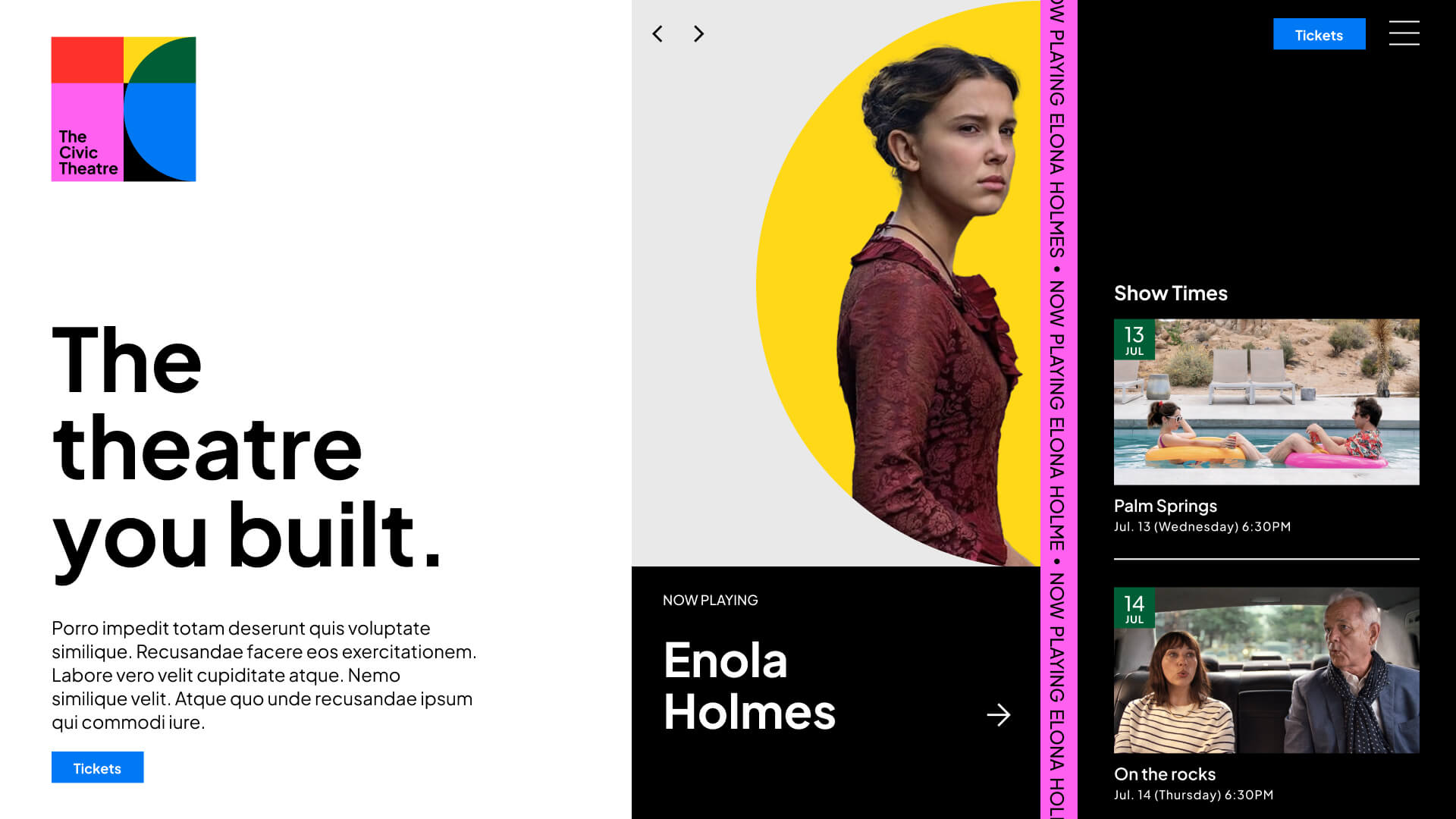Go to previous slide with left chevron

coord(657,34)
